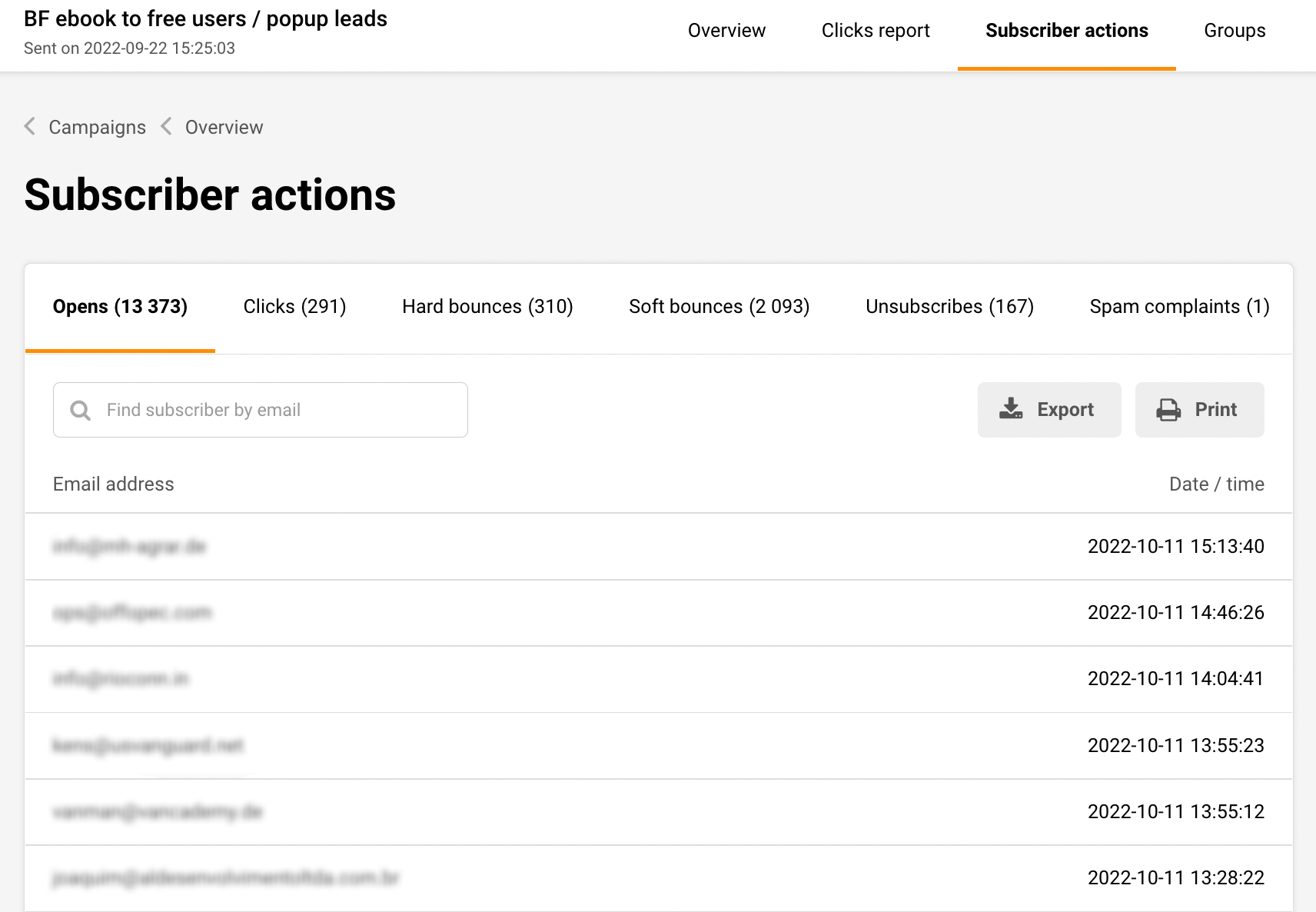1316x912 pixels.
Task: Click the Date / time column header
Action: [1216, 484]
